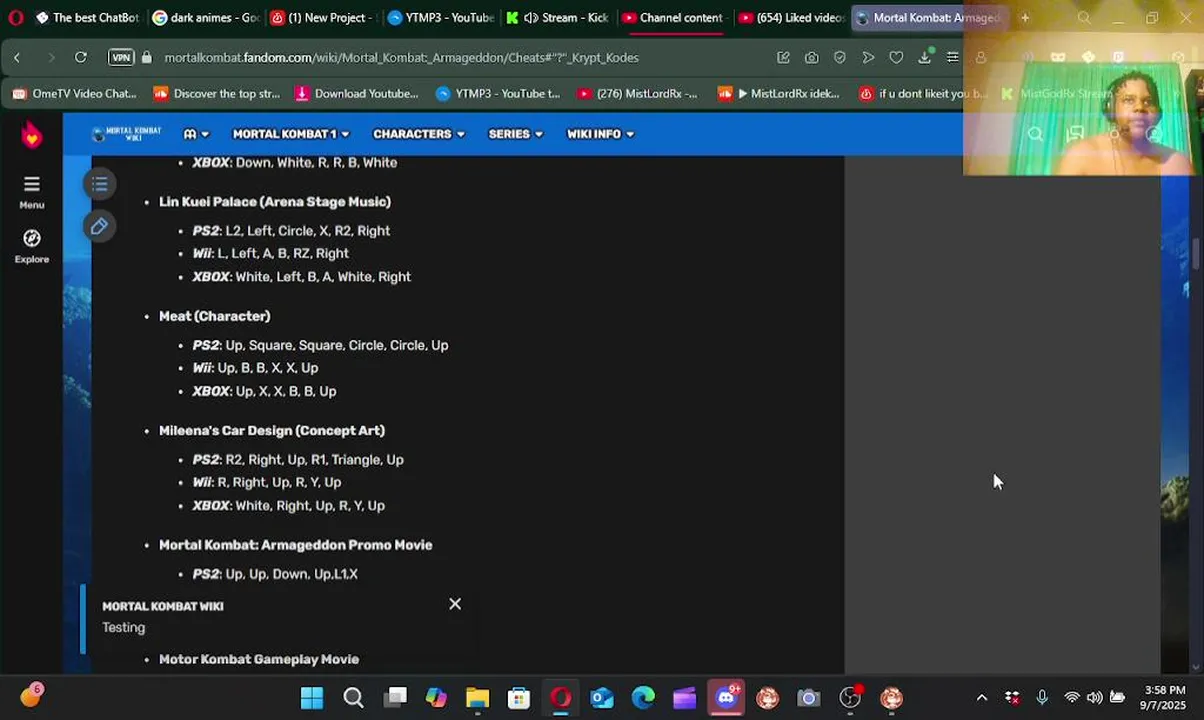Viewport: 1204px width, 720px height.
Task: Click 'XBOX: White, Right, Up, R, Y, Up' line
Action: coord(288,506)
